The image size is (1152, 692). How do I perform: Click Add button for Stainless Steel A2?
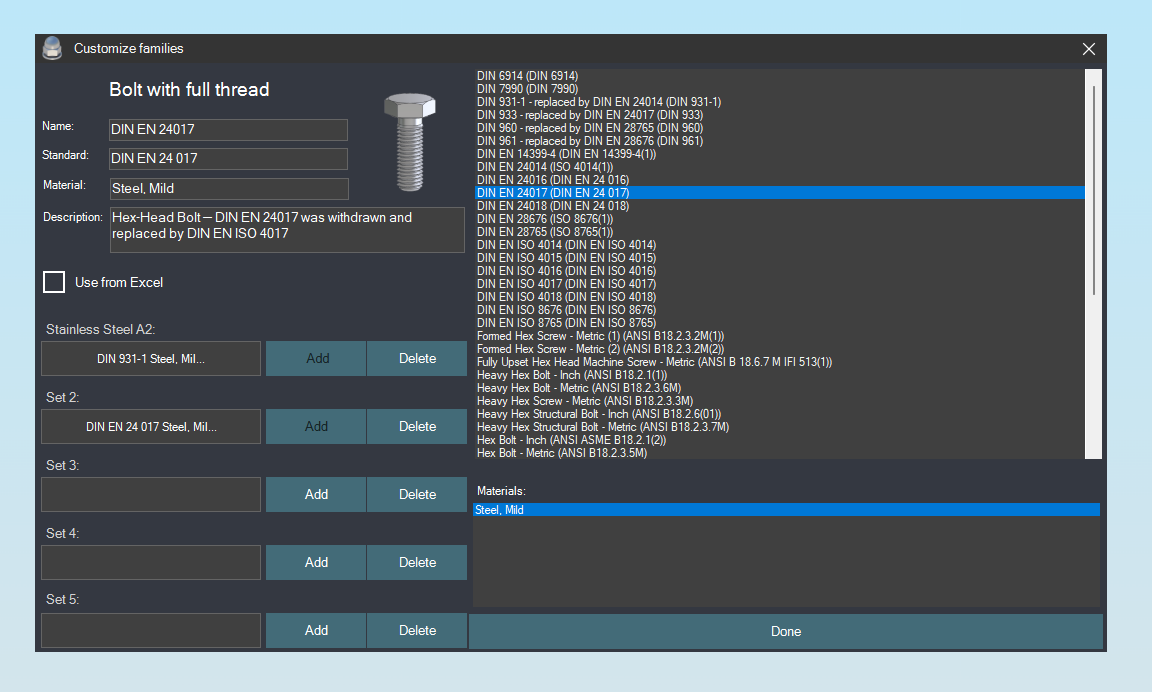point(316,358)
